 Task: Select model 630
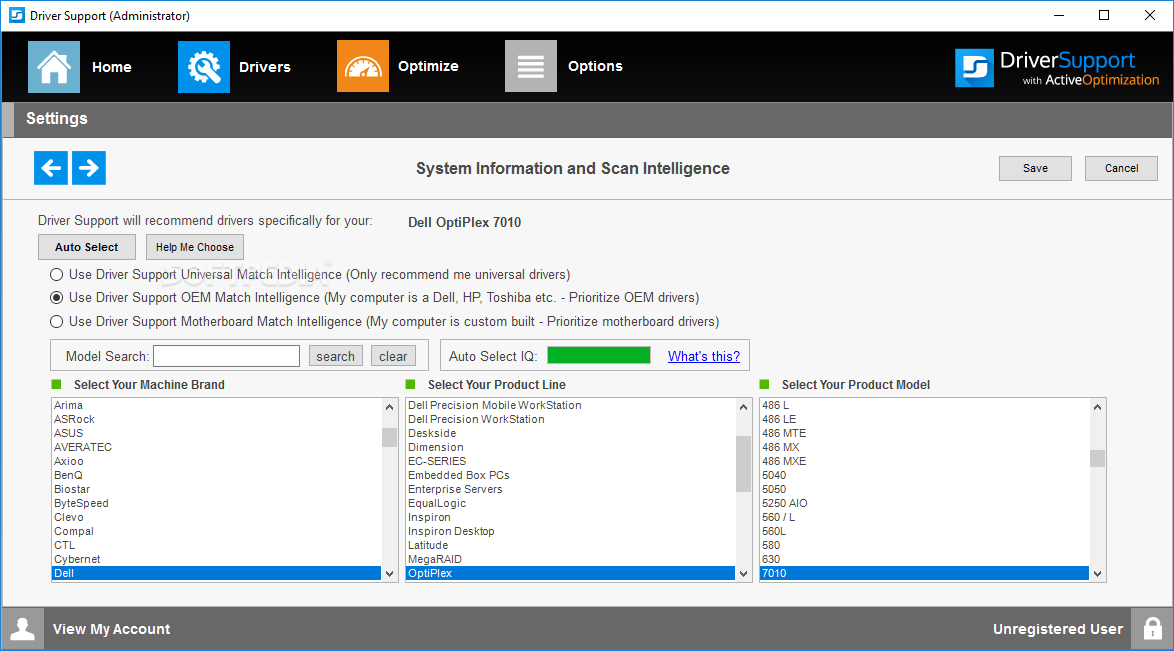pos(925,559)
